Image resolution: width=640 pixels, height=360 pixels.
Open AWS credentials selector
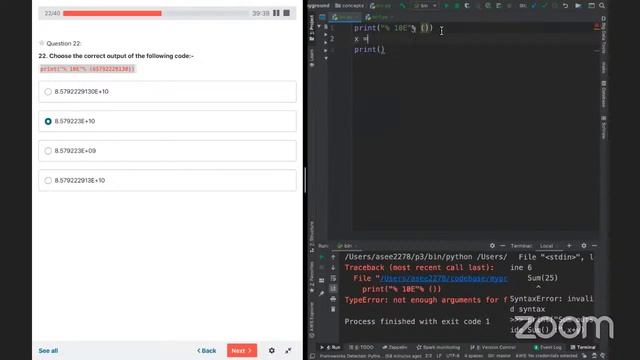pos(547,356)
